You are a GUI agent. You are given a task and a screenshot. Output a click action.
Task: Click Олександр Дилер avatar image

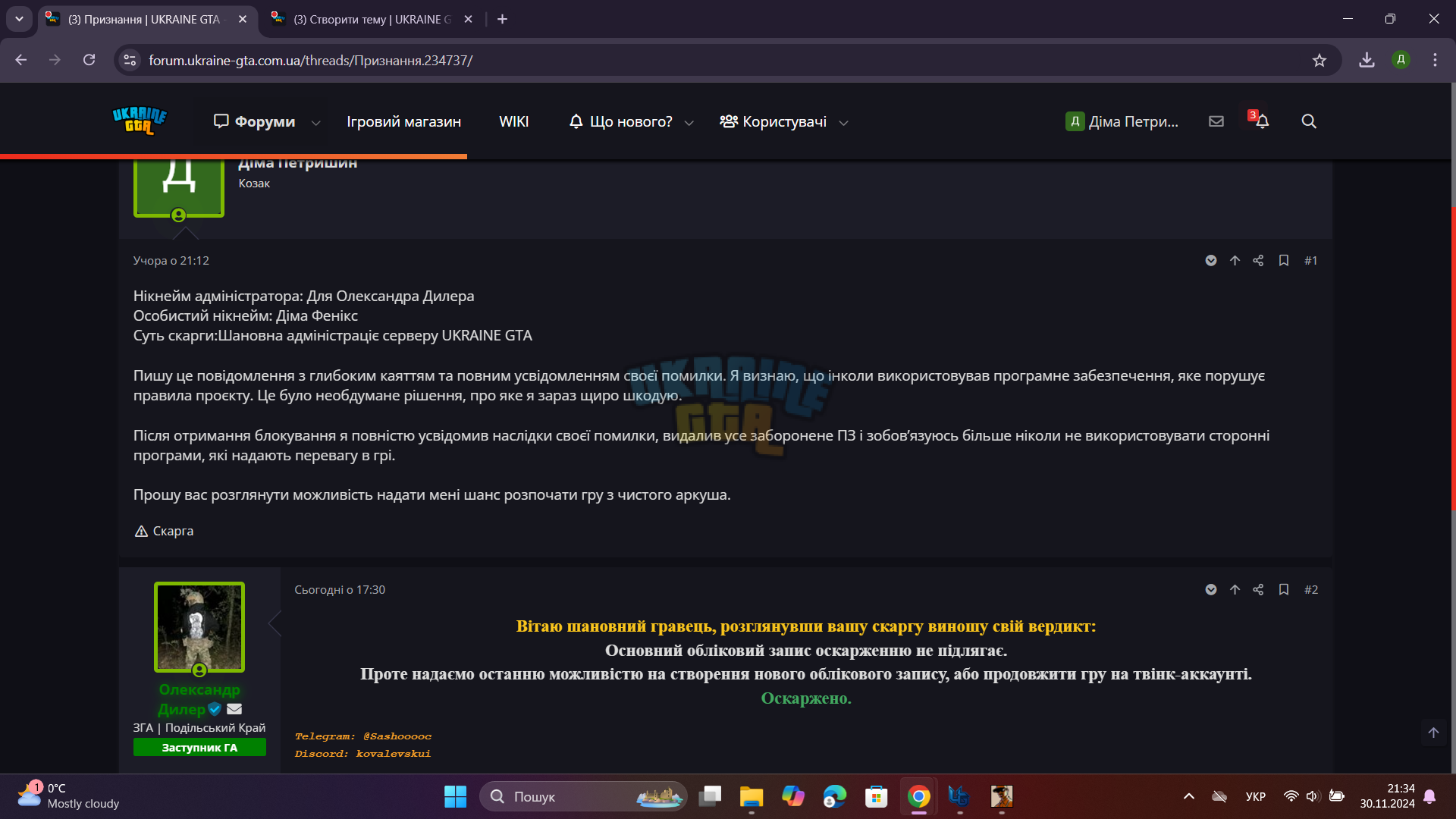click(x=199, y=627)
